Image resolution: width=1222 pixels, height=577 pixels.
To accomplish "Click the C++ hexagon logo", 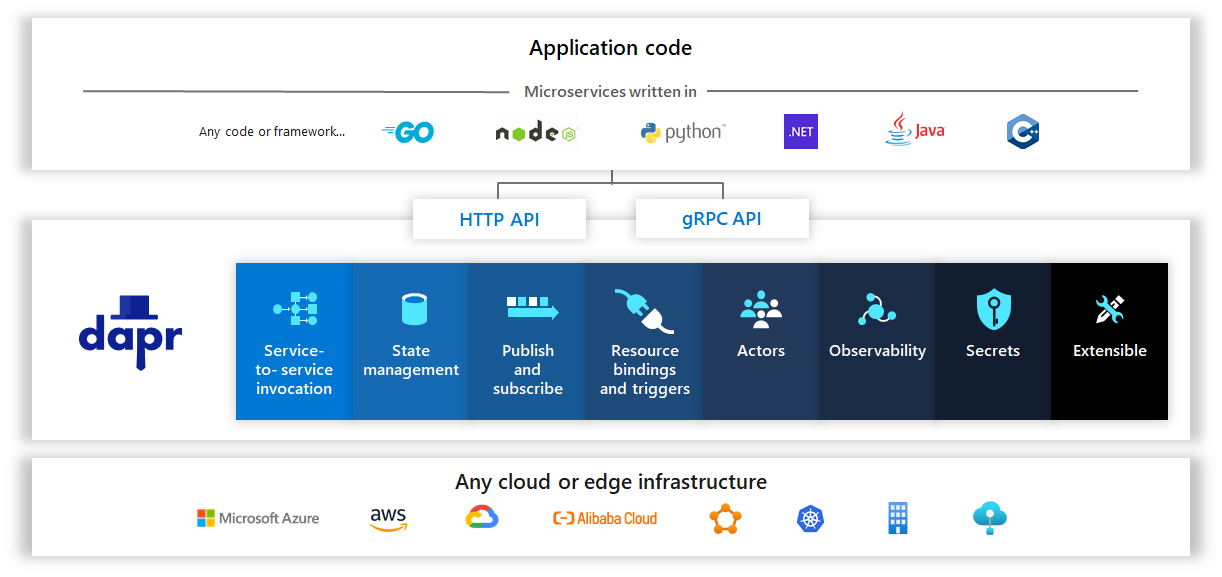I will point(1022,131).
